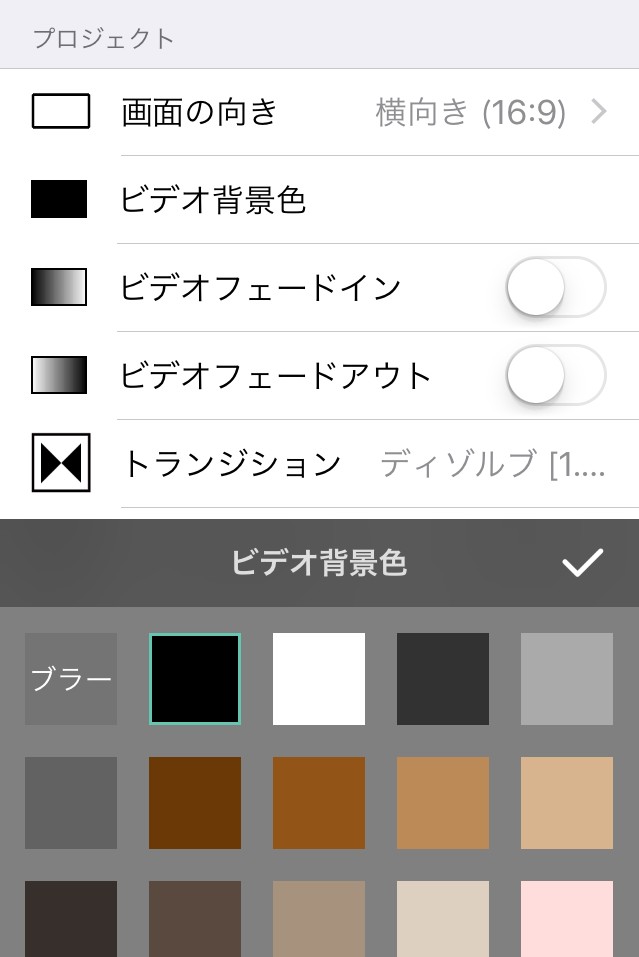
Task: Open transition selection showing ディゾルブ
Action: coord(493,464)
